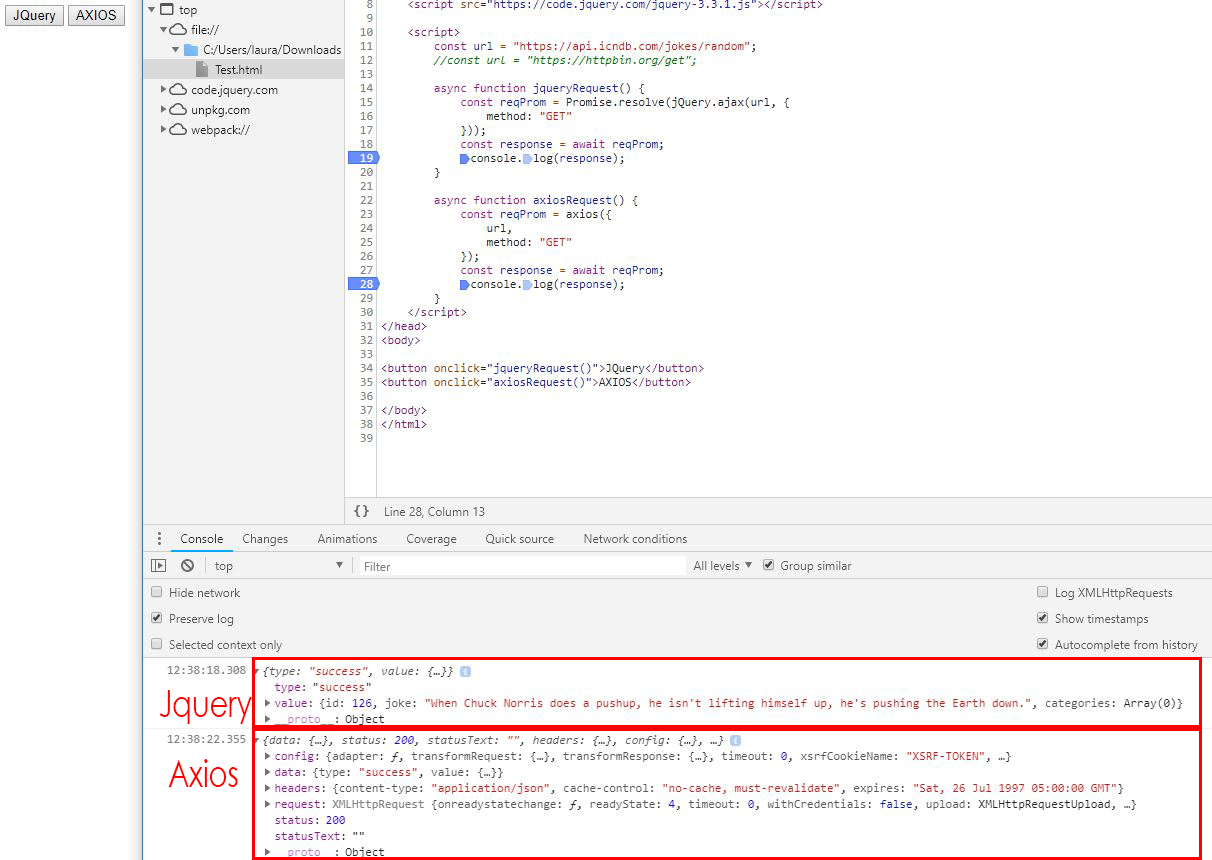The height and width of the screenshot is (860, 1212).
Task: Show the console sidebar
Action: 158,565
